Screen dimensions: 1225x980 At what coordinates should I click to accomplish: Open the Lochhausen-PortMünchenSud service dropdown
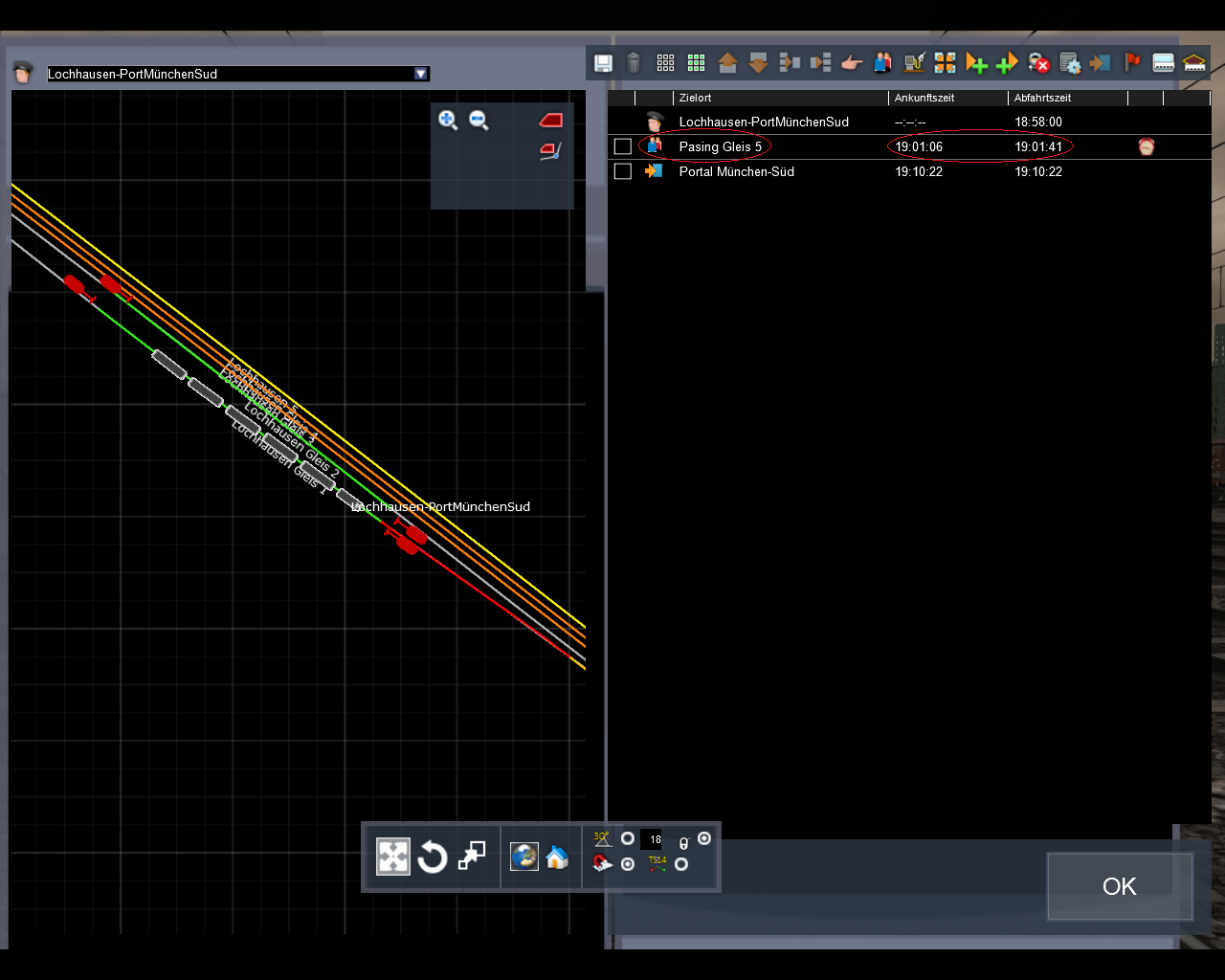point(420,74)
